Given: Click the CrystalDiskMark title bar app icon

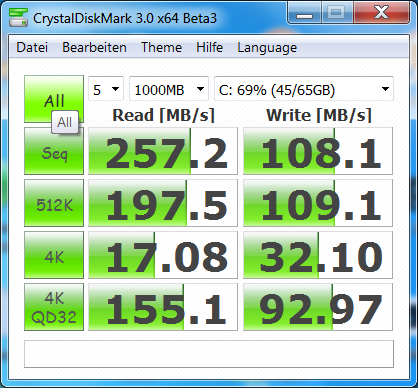Looking at the screenshot, I should click(x=18, y=17).
